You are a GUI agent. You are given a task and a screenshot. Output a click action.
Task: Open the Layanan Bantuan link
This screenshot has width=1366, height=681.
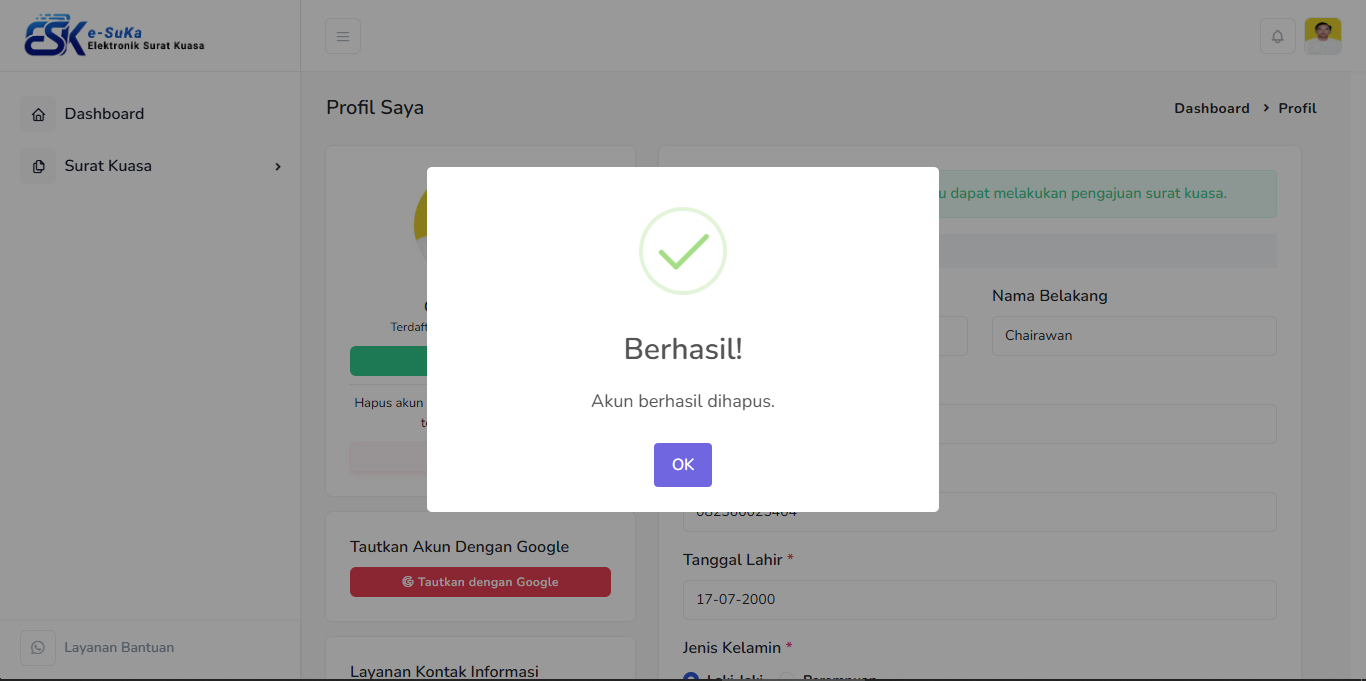pos(119,648)
